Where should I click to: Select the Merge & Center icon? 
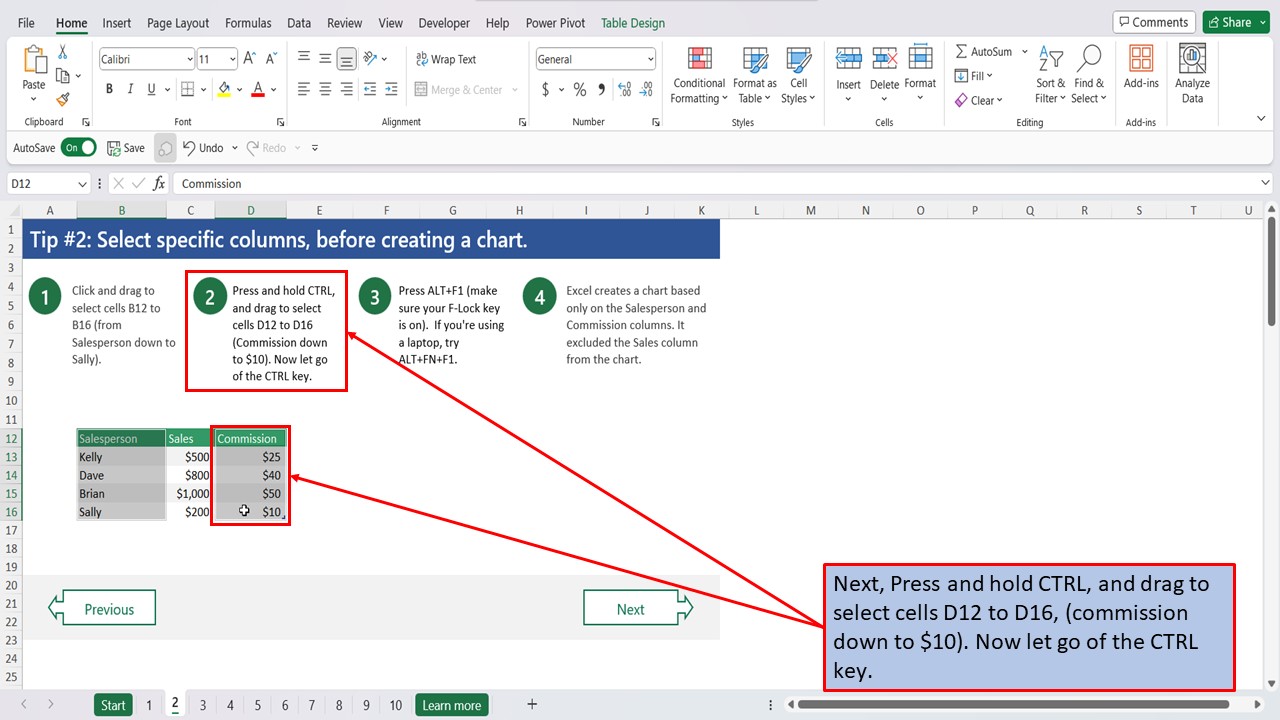coord(460,89)
